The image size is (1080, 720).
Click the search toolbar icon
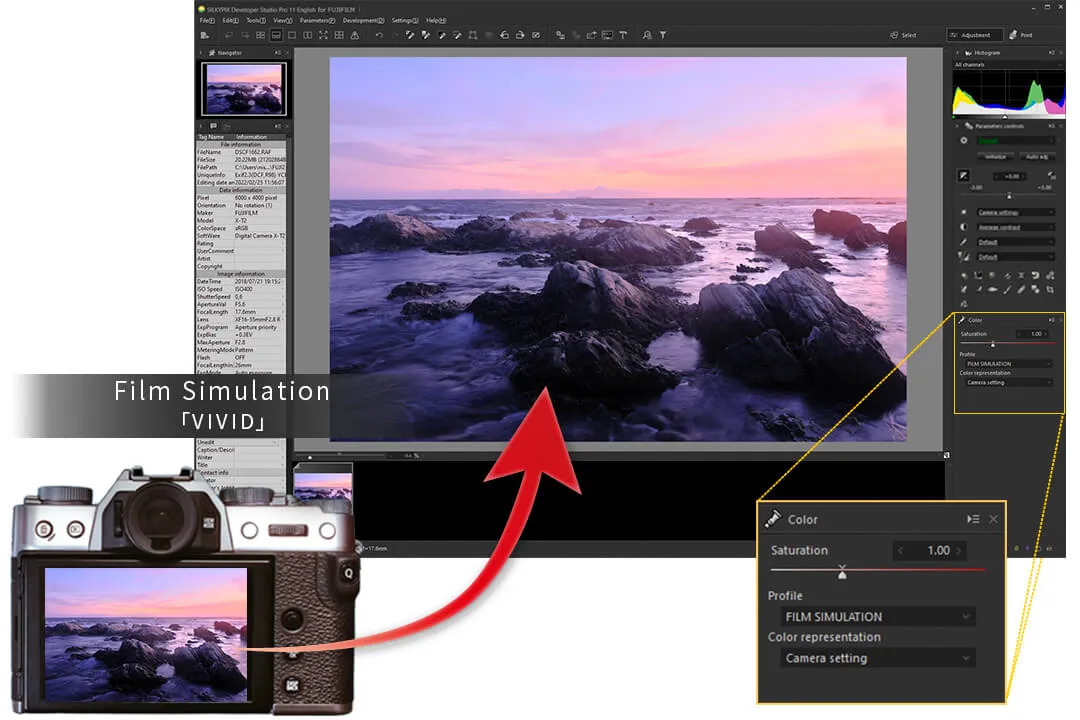point(647,35)
